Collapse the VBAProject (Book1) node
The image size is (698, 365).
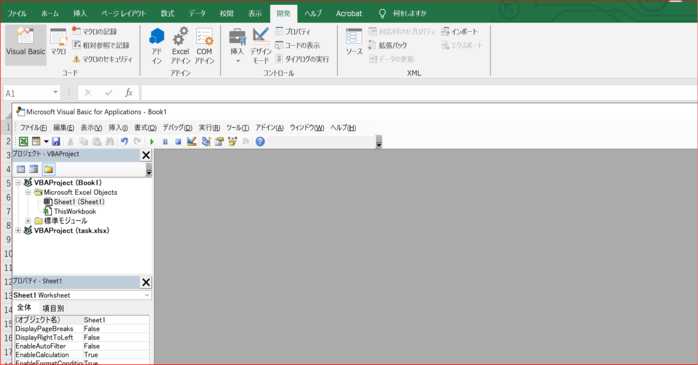tap(18, 182)
